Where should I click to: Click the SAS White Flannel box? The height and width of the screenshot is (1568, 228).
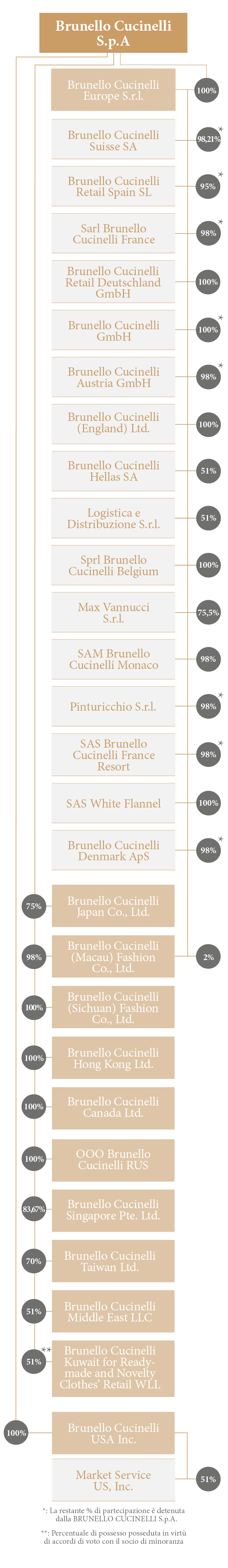113,803
